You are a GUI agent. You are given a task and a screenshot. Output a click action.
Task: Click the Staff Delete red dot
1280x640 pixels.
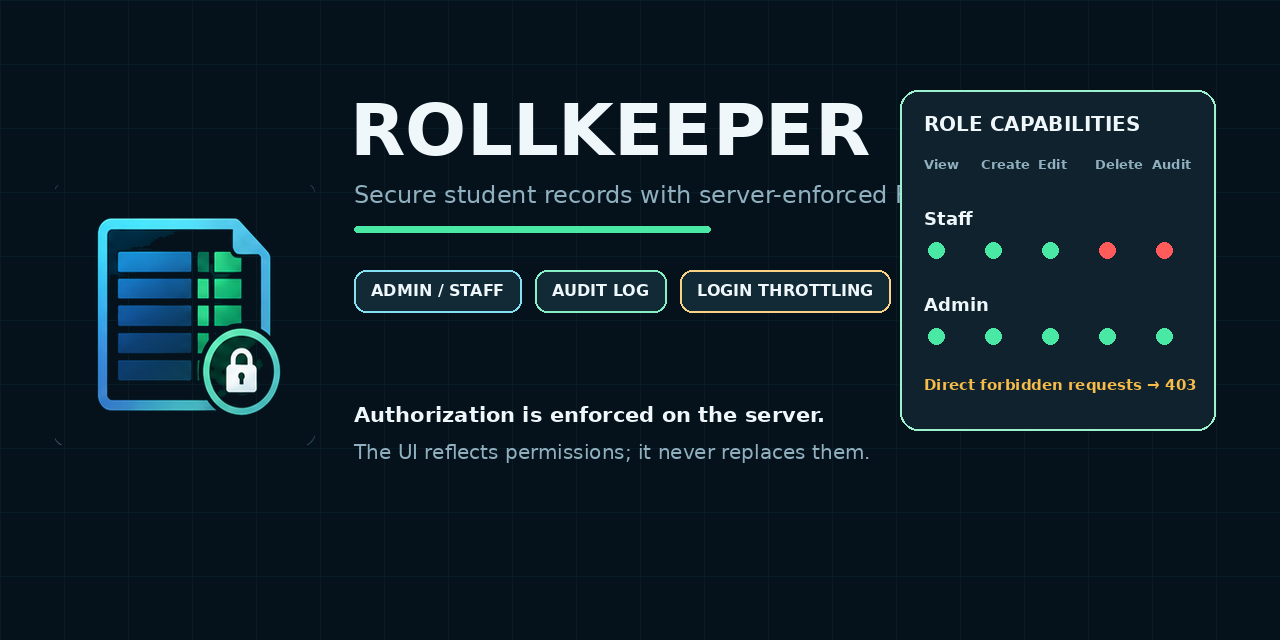coord(1107,251)
